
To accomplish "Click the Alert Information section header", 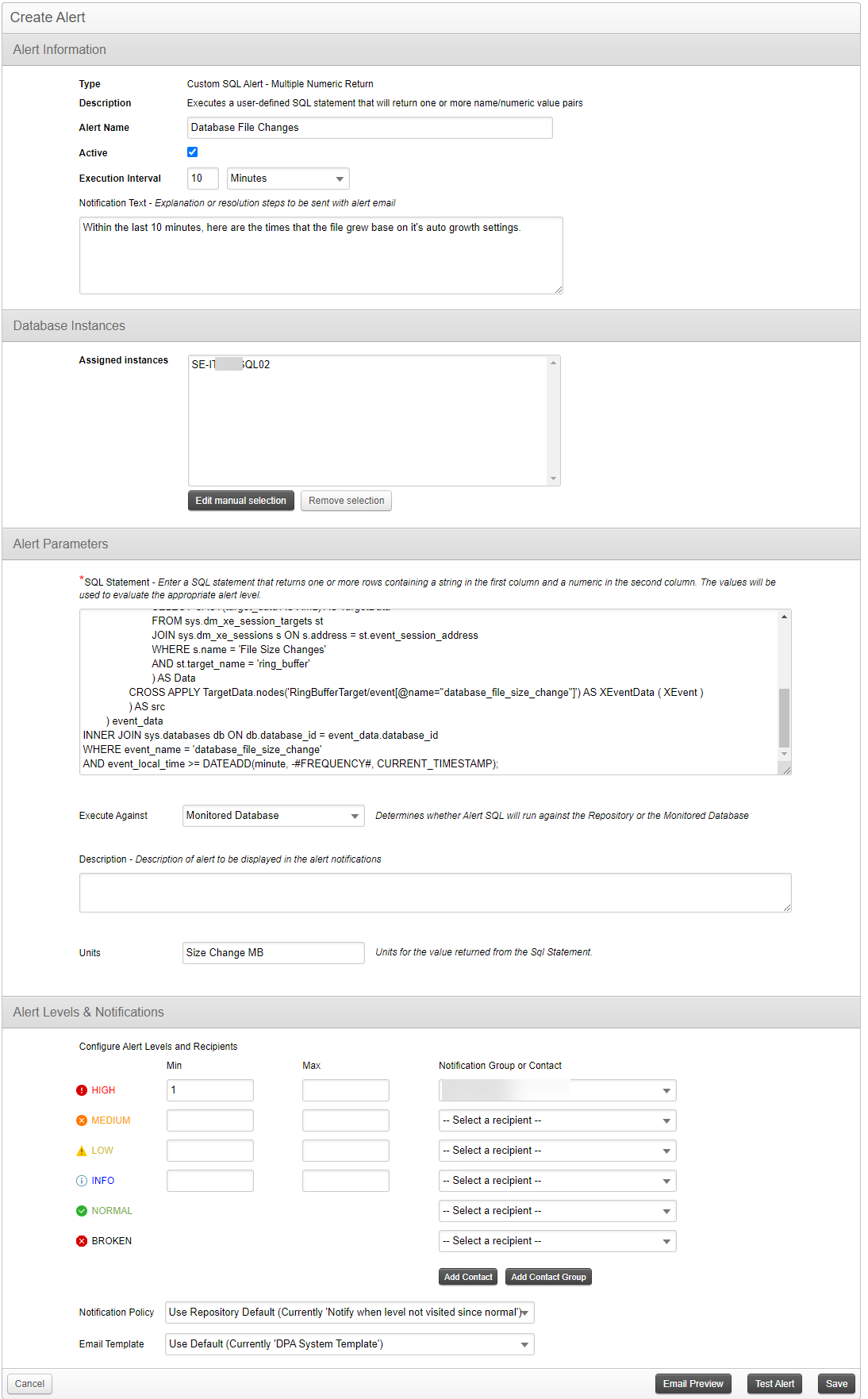I will [x=431, y=49].
